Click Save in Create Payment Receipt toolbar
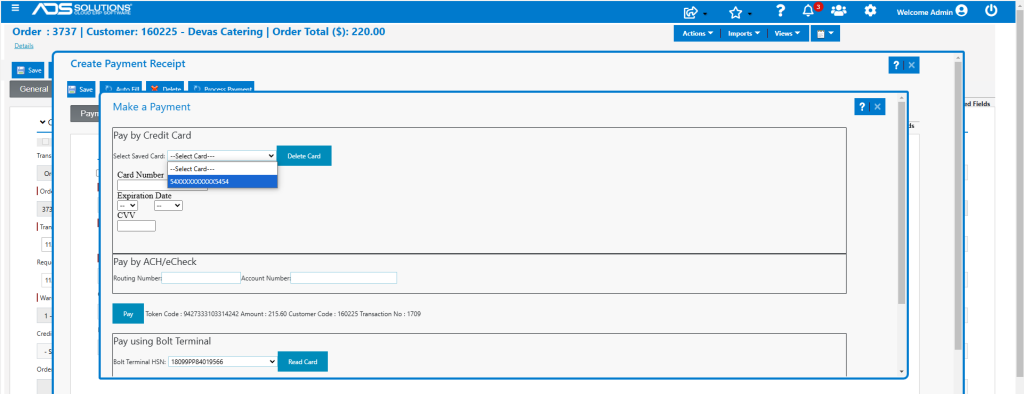 coord(82,89)
